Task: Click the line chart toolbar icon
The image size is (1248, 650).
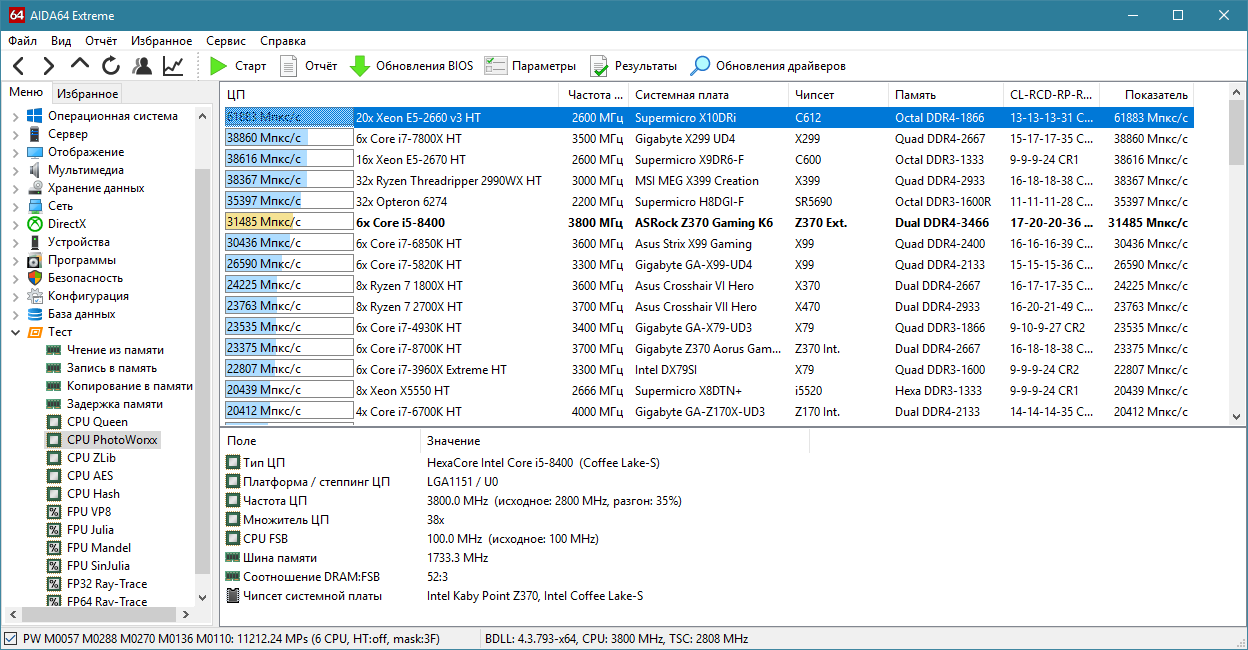Action: [x=173, y=66]
